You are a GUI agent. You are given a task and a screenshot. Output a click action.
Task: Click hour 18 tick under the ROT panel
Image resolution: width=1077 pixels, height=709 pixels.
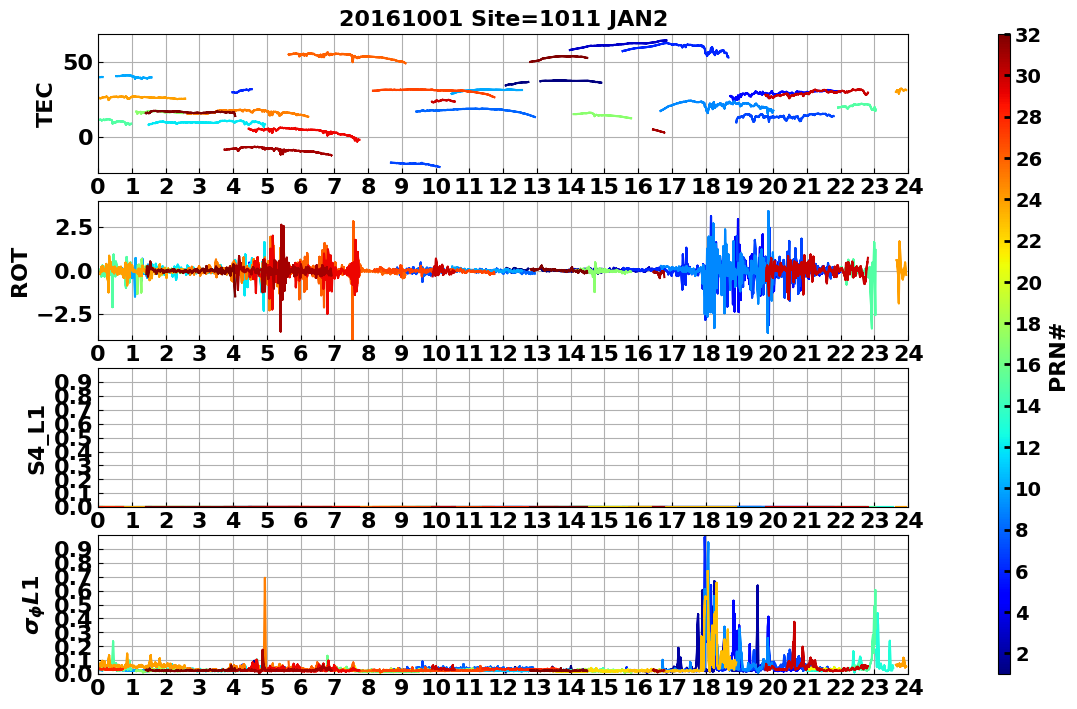pos(706,353)
